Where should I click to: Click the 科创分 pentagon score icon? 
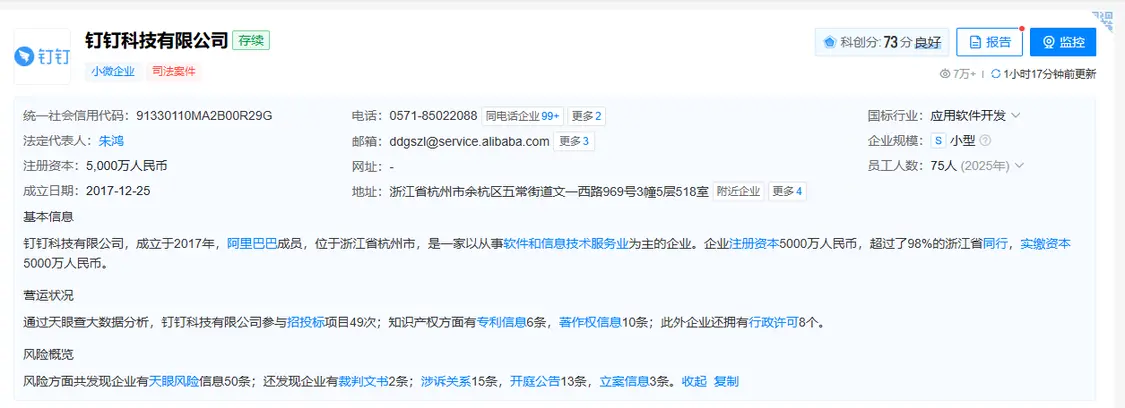(x=829, y=42)
